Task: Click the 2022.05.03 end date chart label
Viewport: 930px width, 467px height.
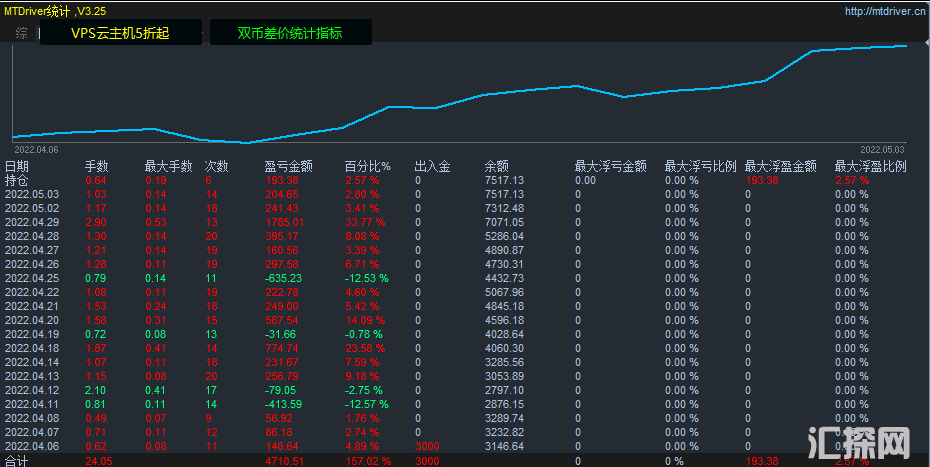Action: [x=882, y=149]
